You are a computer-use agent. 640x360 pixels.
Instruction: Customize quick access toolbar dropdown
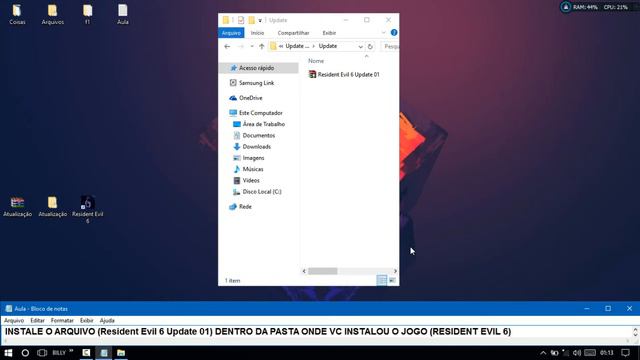(260, 20)
